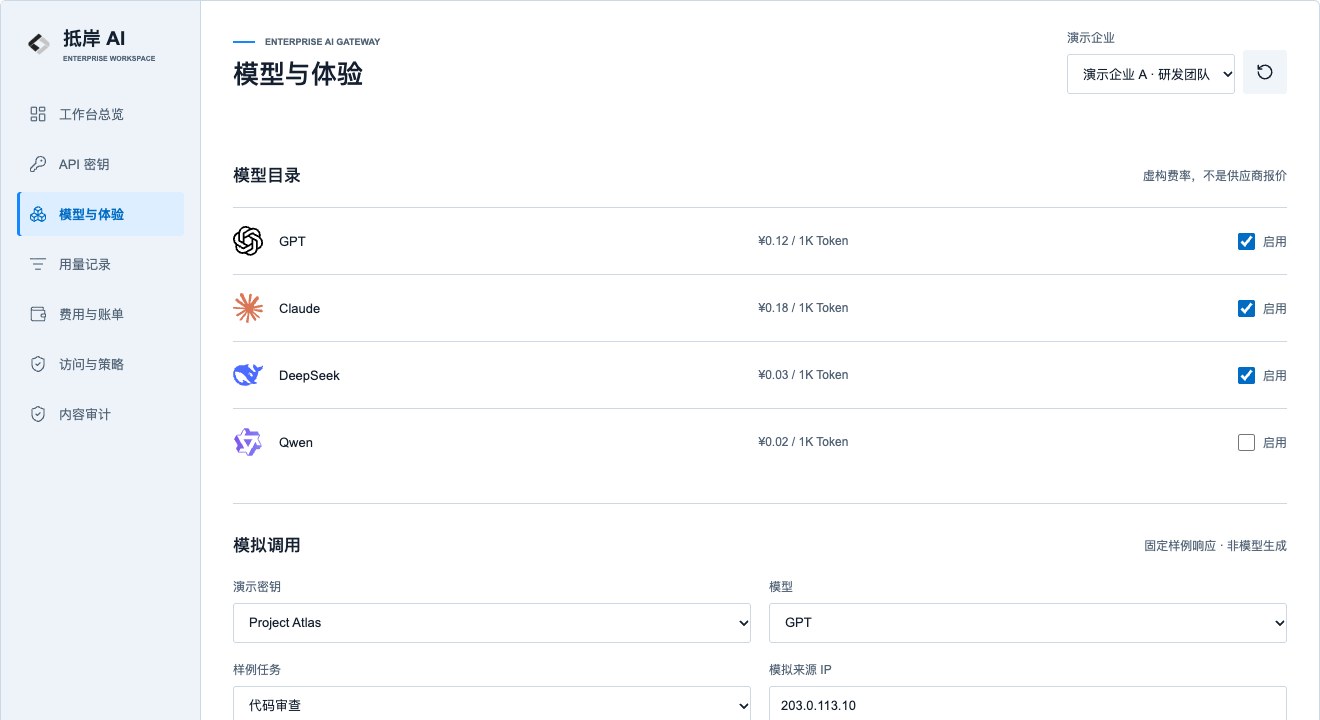
Task: Click the GPT model logo
Action: click(248, 241)
